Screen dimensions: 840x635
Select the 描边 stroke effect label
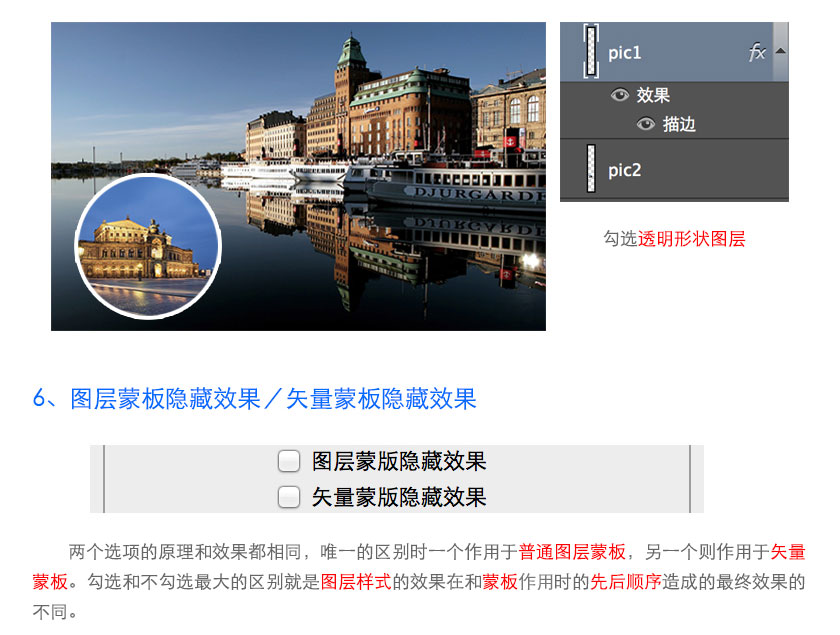(x=679, y=124)
